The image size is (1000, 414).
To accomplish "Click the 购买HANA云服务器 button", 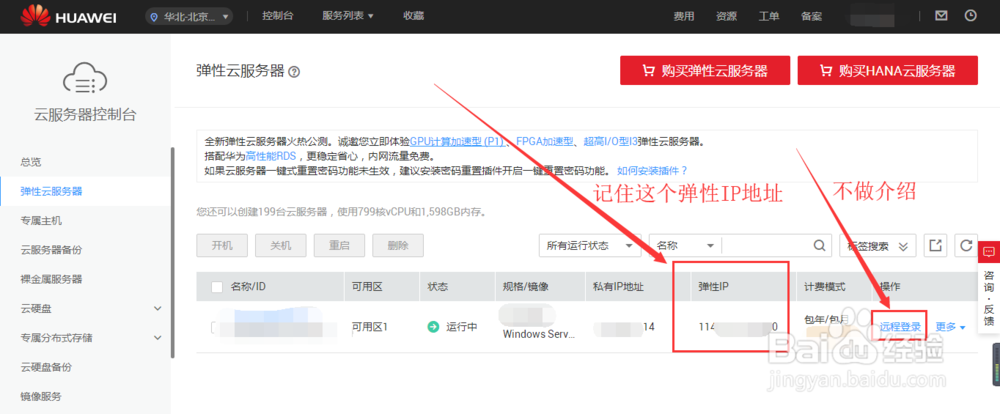I will (x=888, y=70).
